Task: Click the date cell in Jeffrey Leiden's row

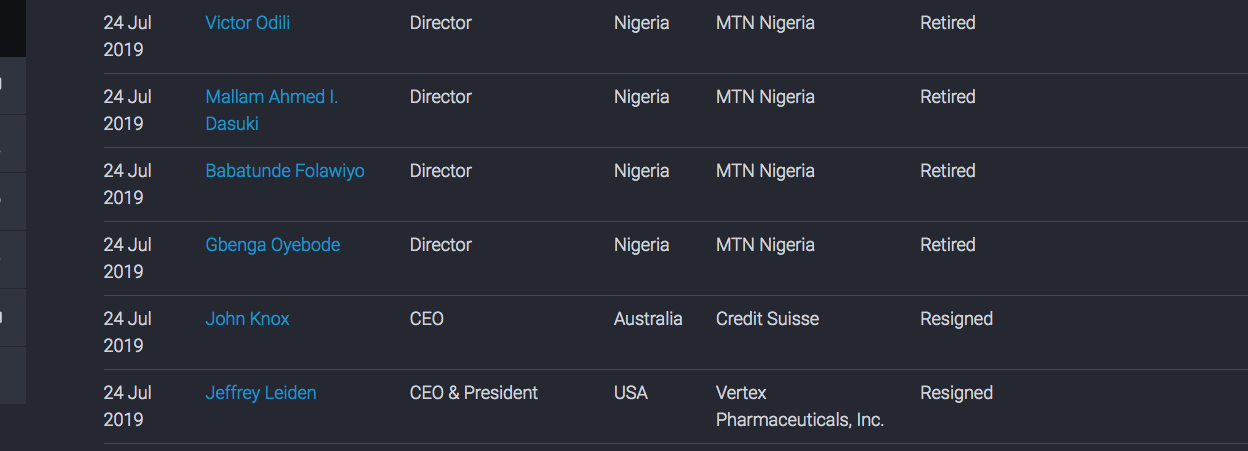Action: coord(128,406)
